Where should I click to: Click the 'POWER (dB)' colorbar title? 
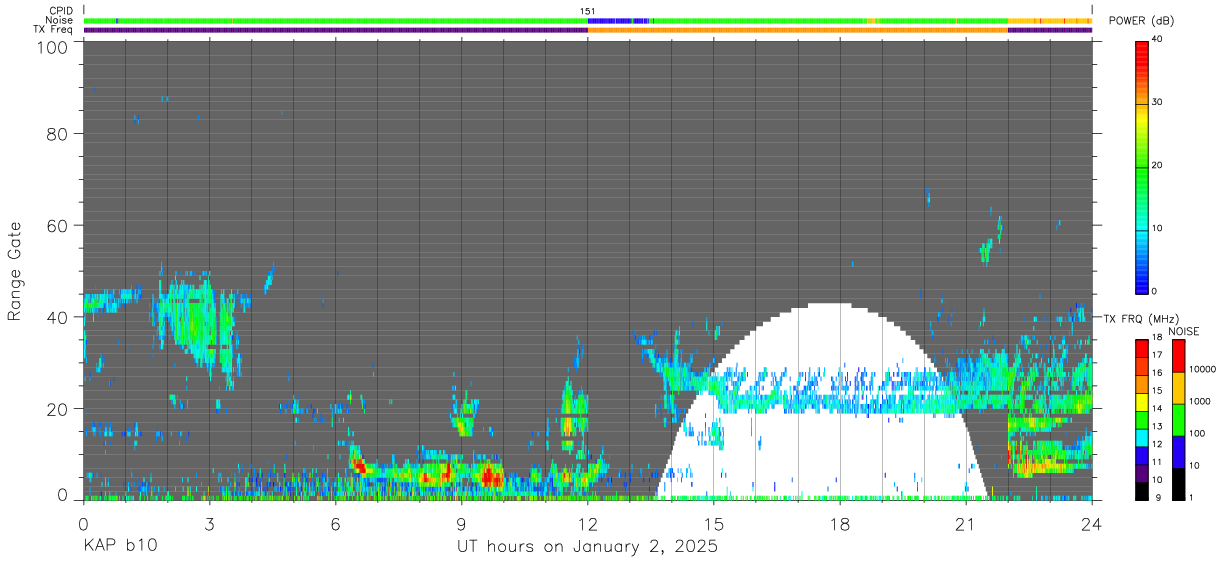[x=1141, y=20]
